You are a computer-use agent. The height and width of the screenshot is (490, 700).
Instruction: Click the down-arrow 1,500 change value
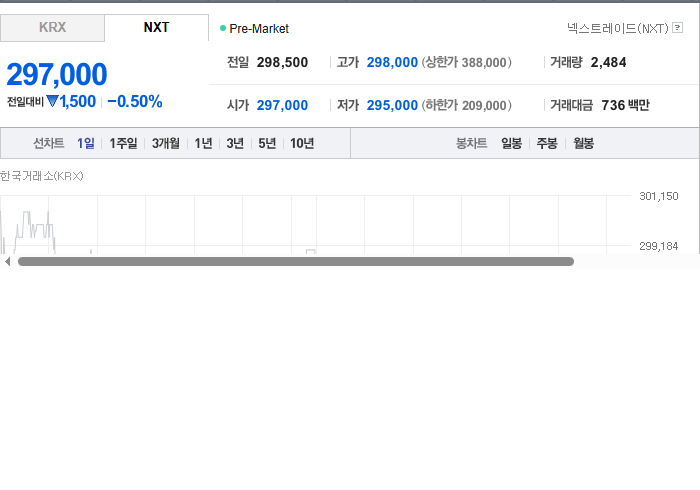click(71, 102)
